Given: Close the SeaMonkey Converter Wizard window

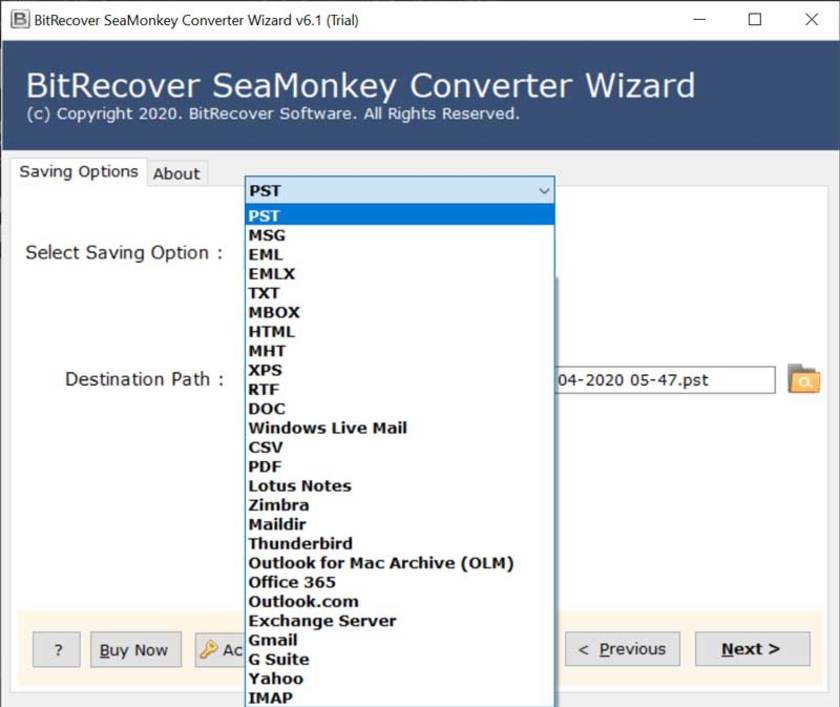Looking at the screenshot, I should 812,20.
